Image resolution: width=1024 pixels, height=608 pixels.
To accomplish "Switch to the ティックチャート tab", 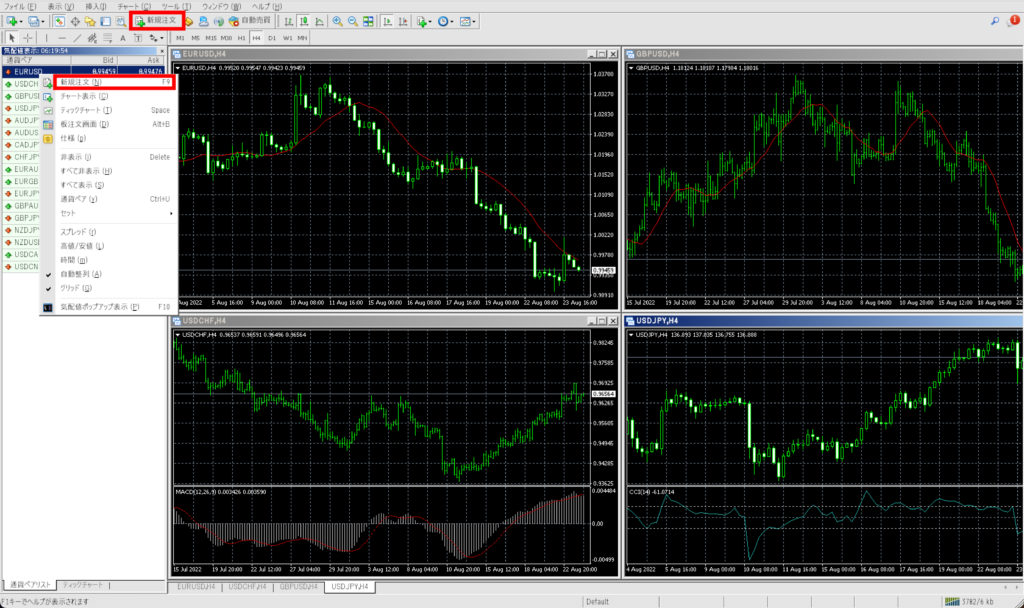I will [x=83, y=585].
